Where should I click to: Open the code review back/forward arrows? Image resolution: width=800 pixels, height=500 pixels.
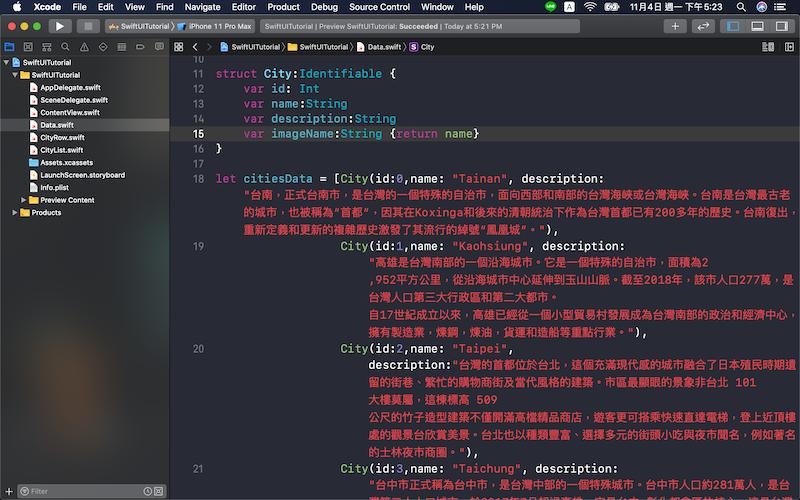click(703, 26)
